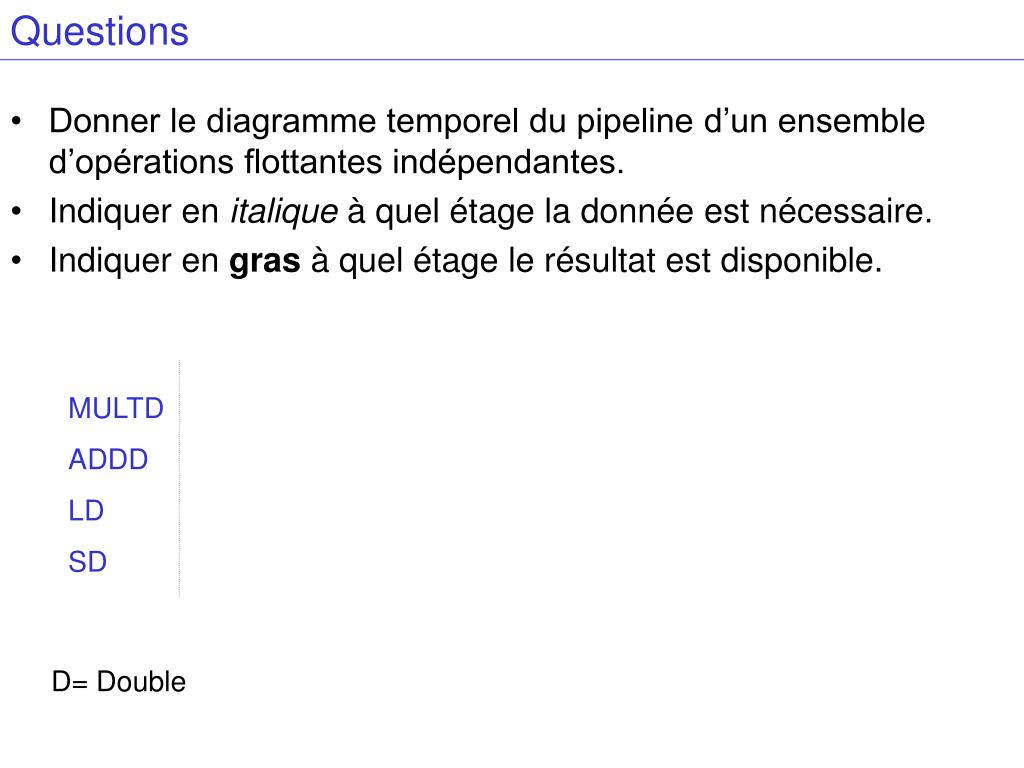This screenshot has height=768, width=1024.
Task: Click the SD instruction label
Action: tap(88, 562)
